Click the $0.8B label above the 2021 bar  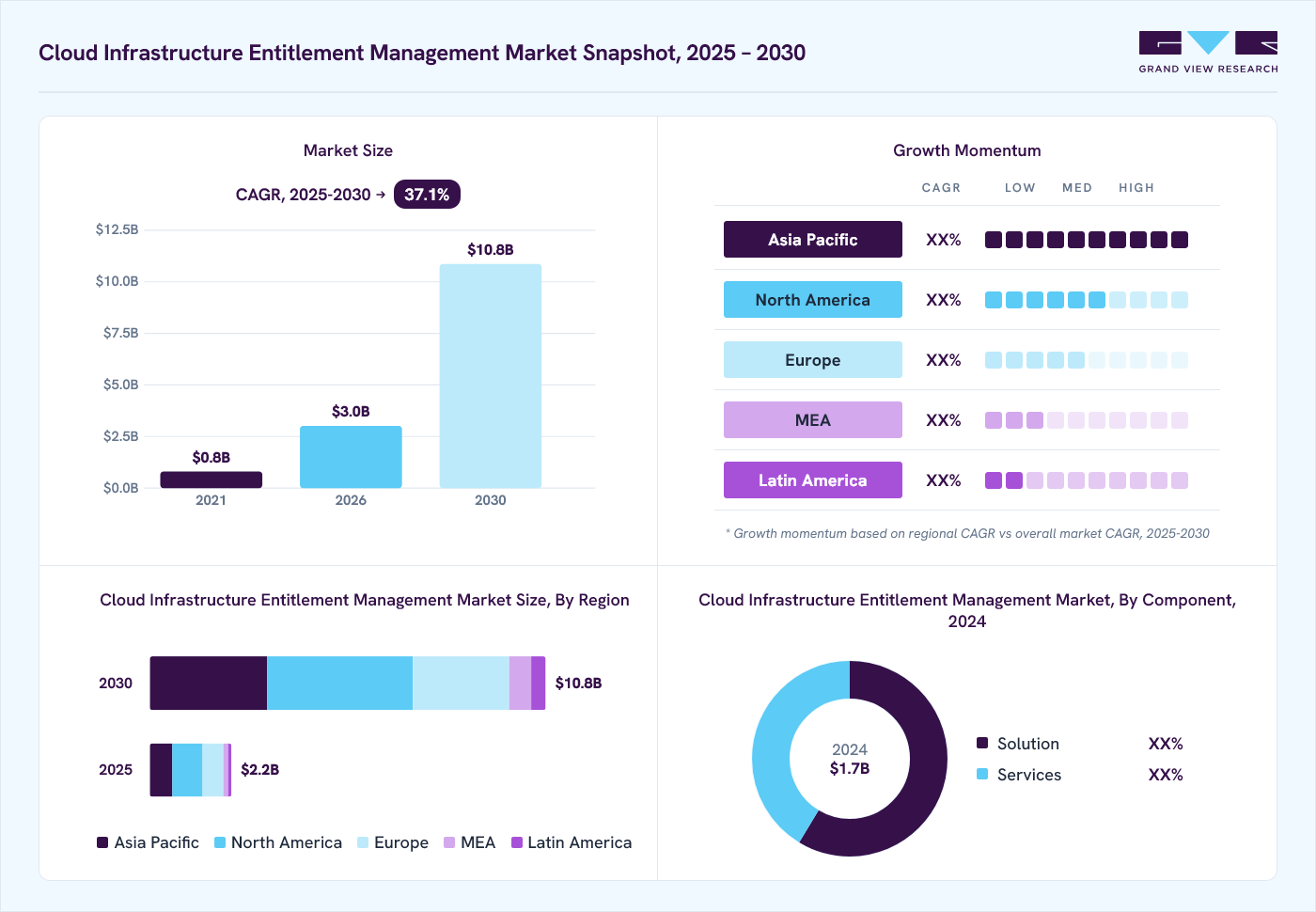[211, 457]
